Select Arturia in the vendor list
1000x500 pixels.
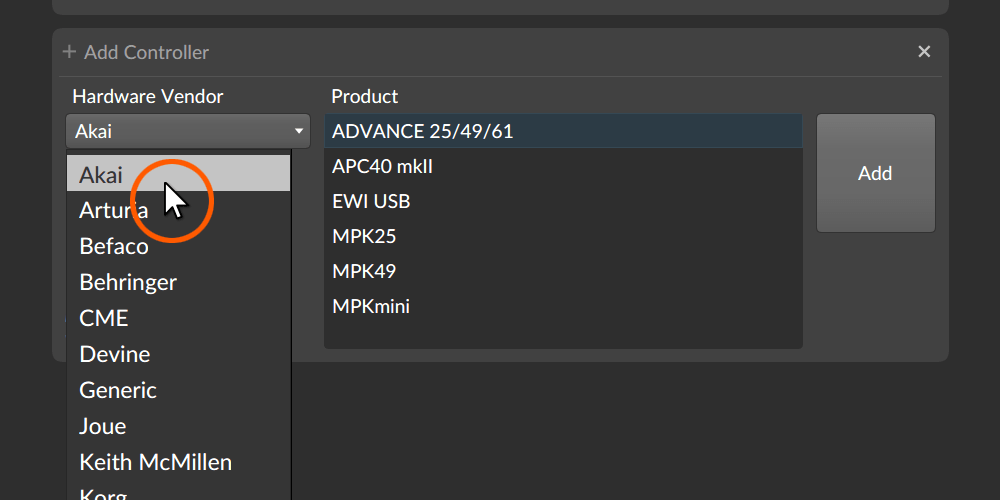(x=179, y=210)
